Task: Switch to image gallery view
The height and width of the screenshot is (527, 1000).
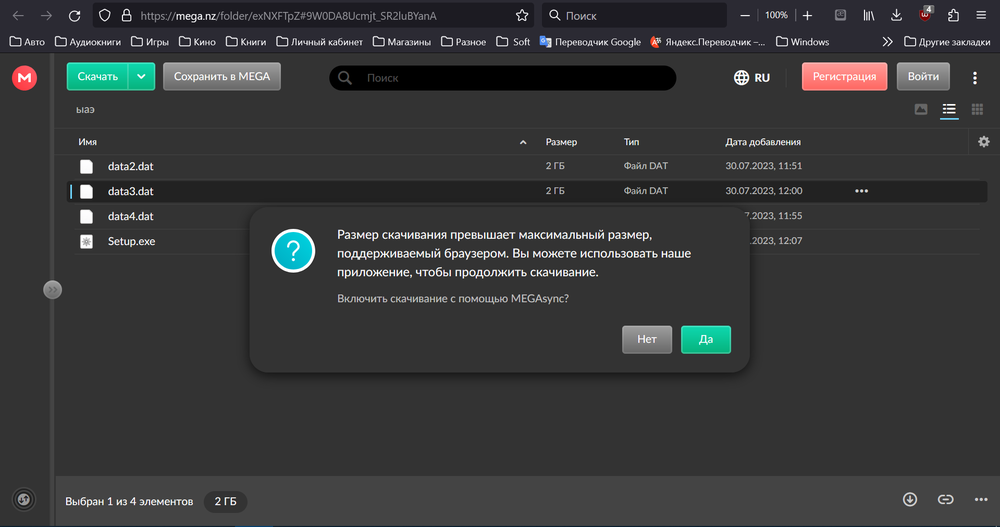Action: [x=921, y=109]
